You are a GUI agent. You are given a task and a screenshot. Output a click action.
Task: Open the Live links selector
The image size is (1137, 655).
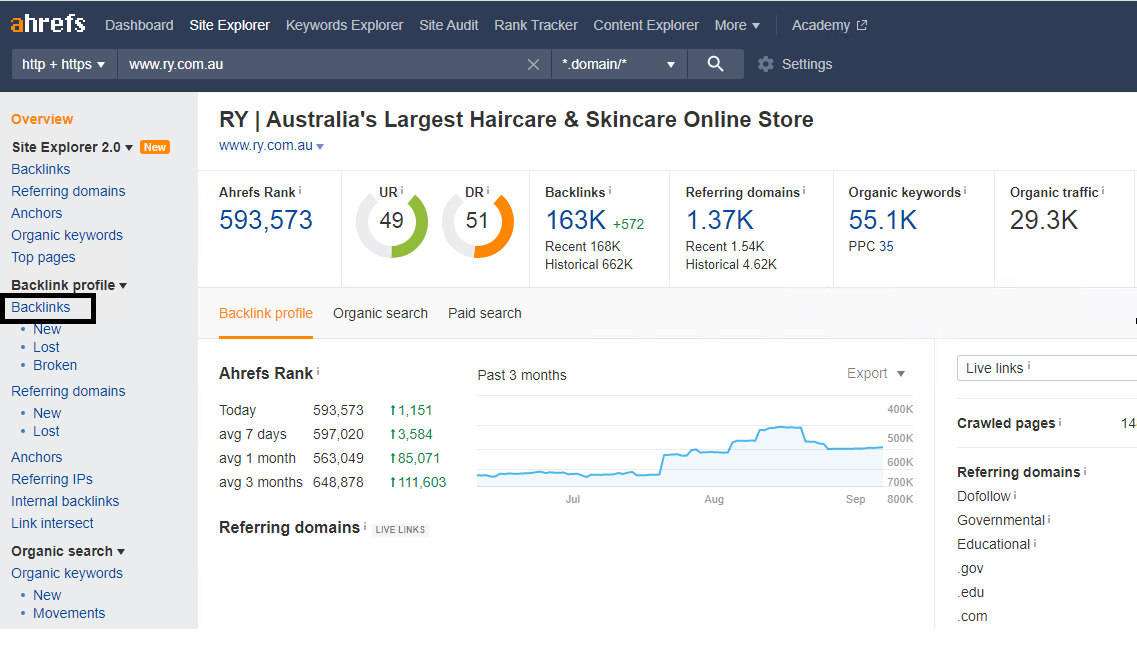[x=1046, y=368]
